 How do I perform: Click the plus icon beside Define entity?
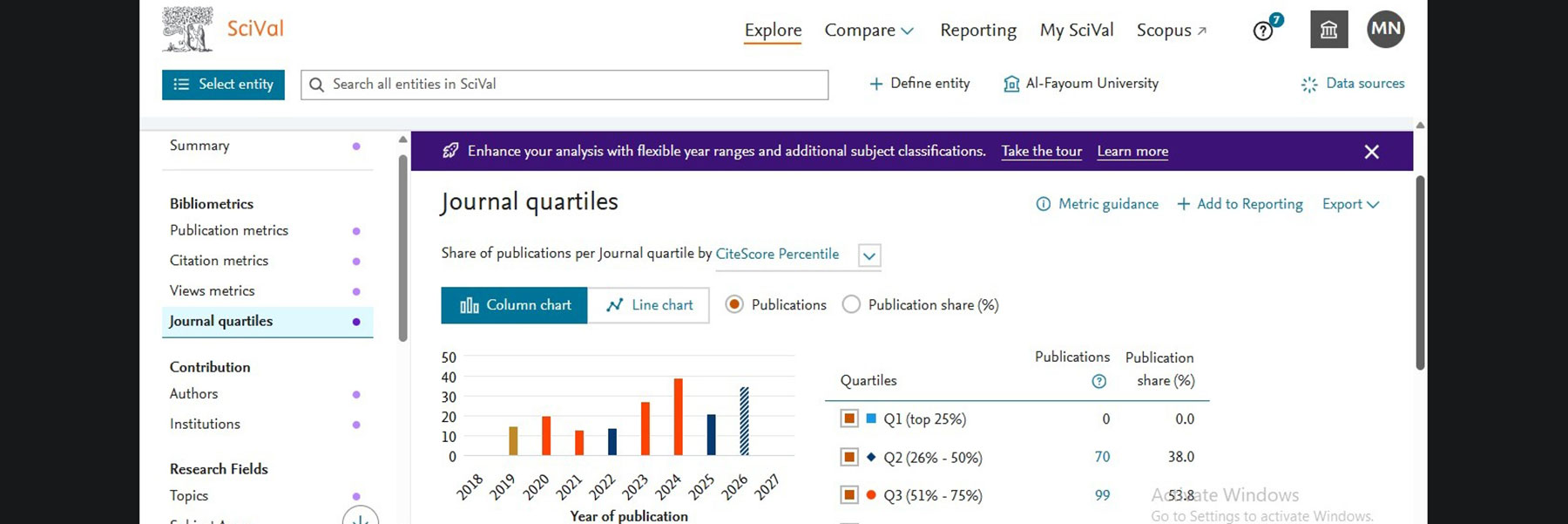[x=876, y=84]
